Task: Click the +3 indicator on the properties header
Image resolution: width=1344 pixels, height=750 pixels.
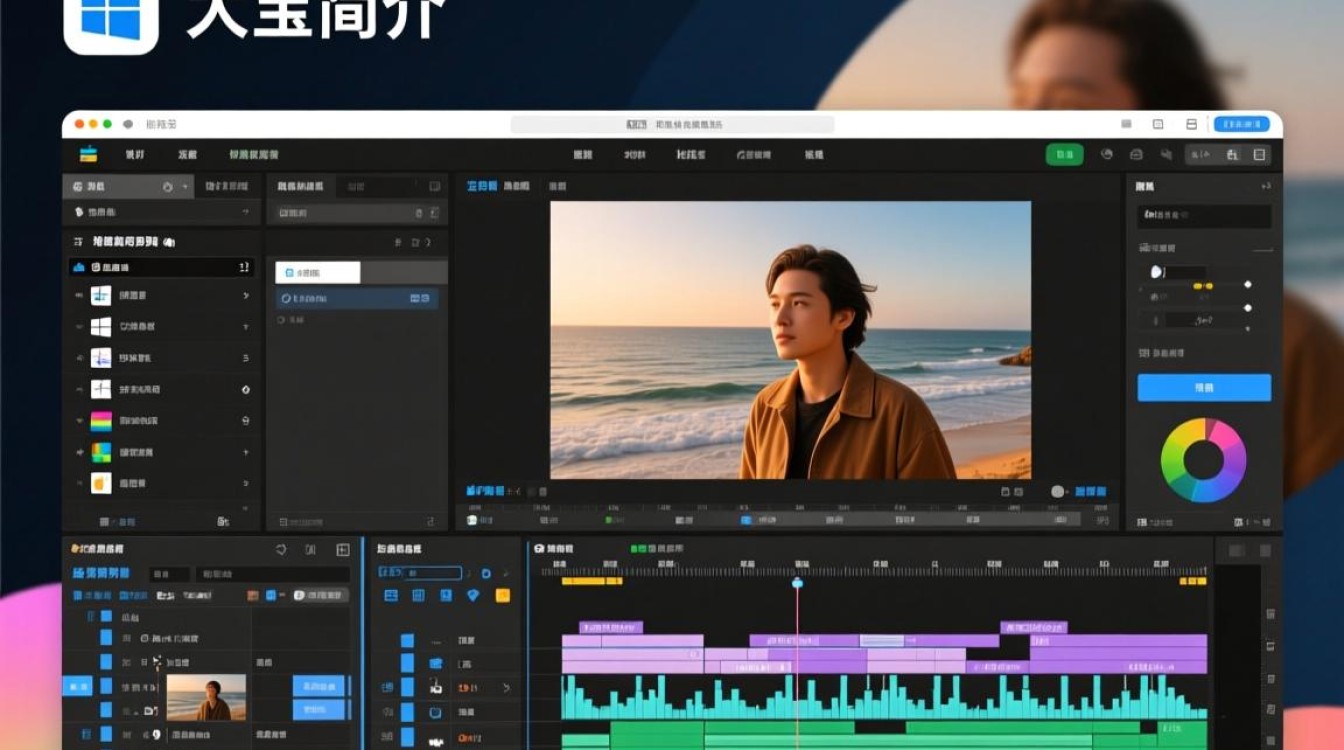Action: 1265,186
